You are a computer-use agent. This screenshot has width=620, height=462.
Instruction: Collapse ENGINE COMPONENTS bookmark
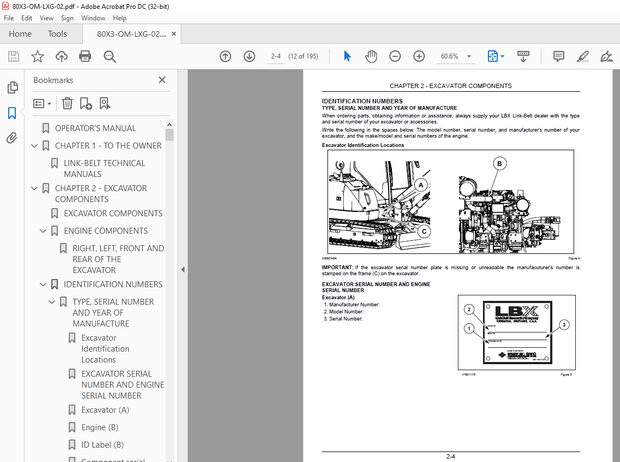tap(43, 231)
